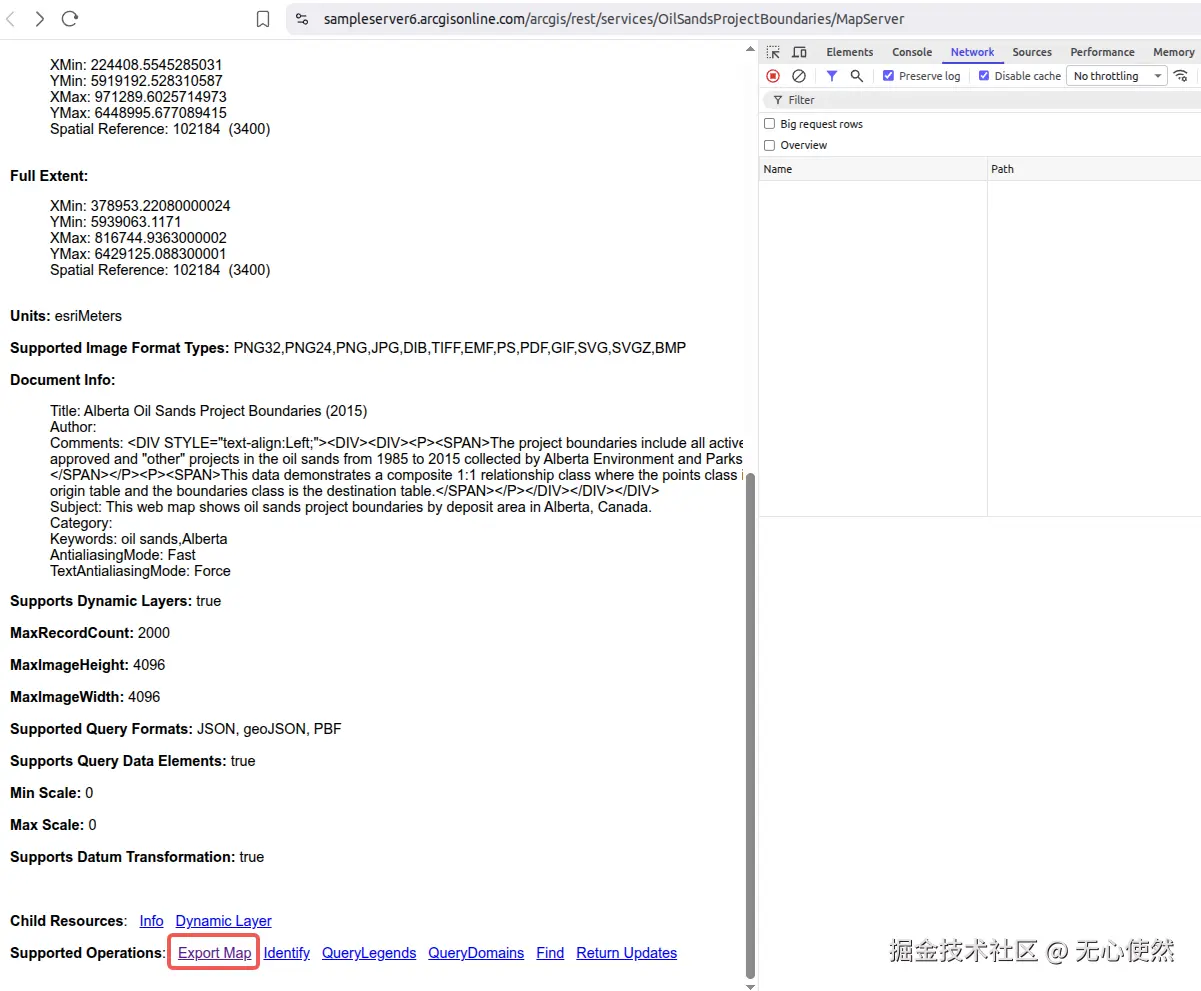
Task: Open the Dynamic Layer link
Action: [224, 921]
